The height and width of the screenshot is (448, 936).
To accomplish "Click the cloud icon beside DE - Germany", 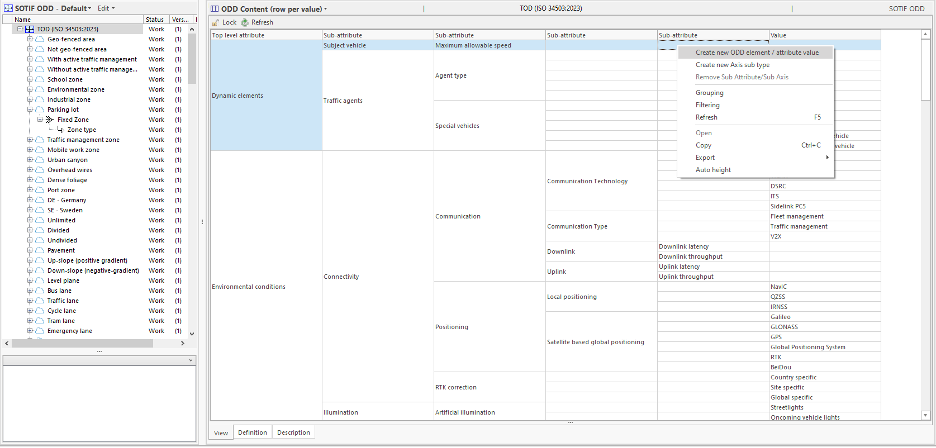I will (40, 200).
